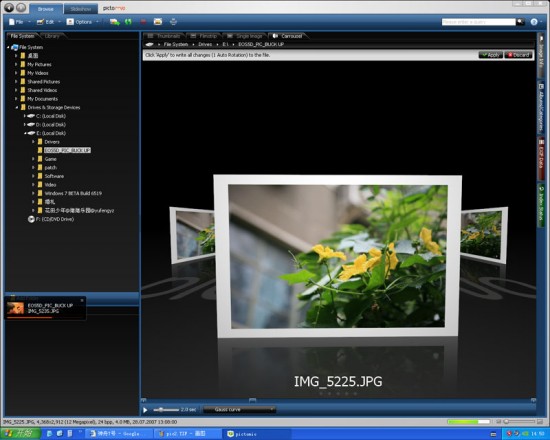This screenshot has height=440, width=550.
Task: Click the back navigation arrow button
Action: tap(9, 7)
